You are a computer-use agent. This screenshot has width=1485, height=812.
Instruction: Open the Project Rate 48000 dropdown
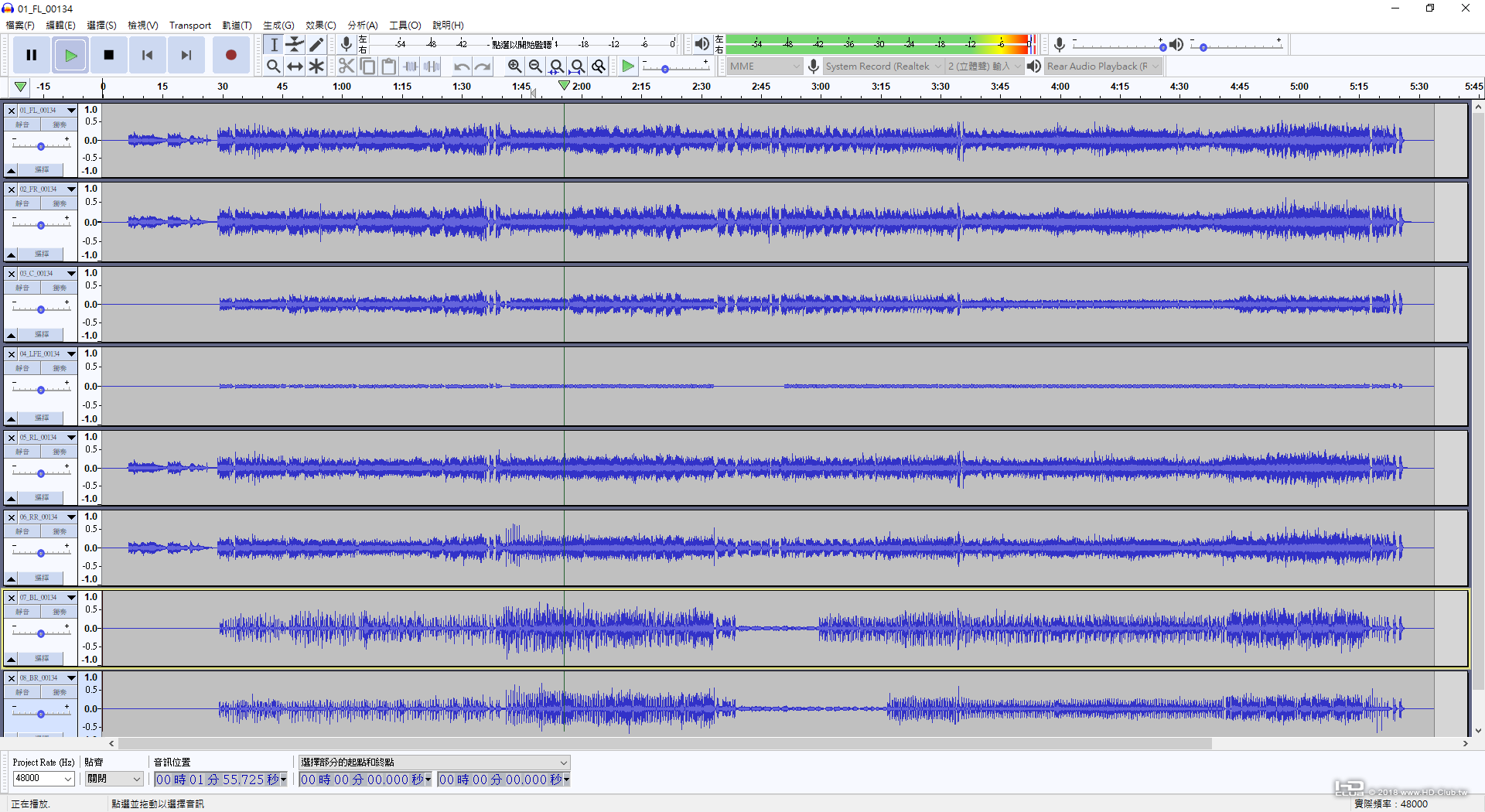(43, 779)
